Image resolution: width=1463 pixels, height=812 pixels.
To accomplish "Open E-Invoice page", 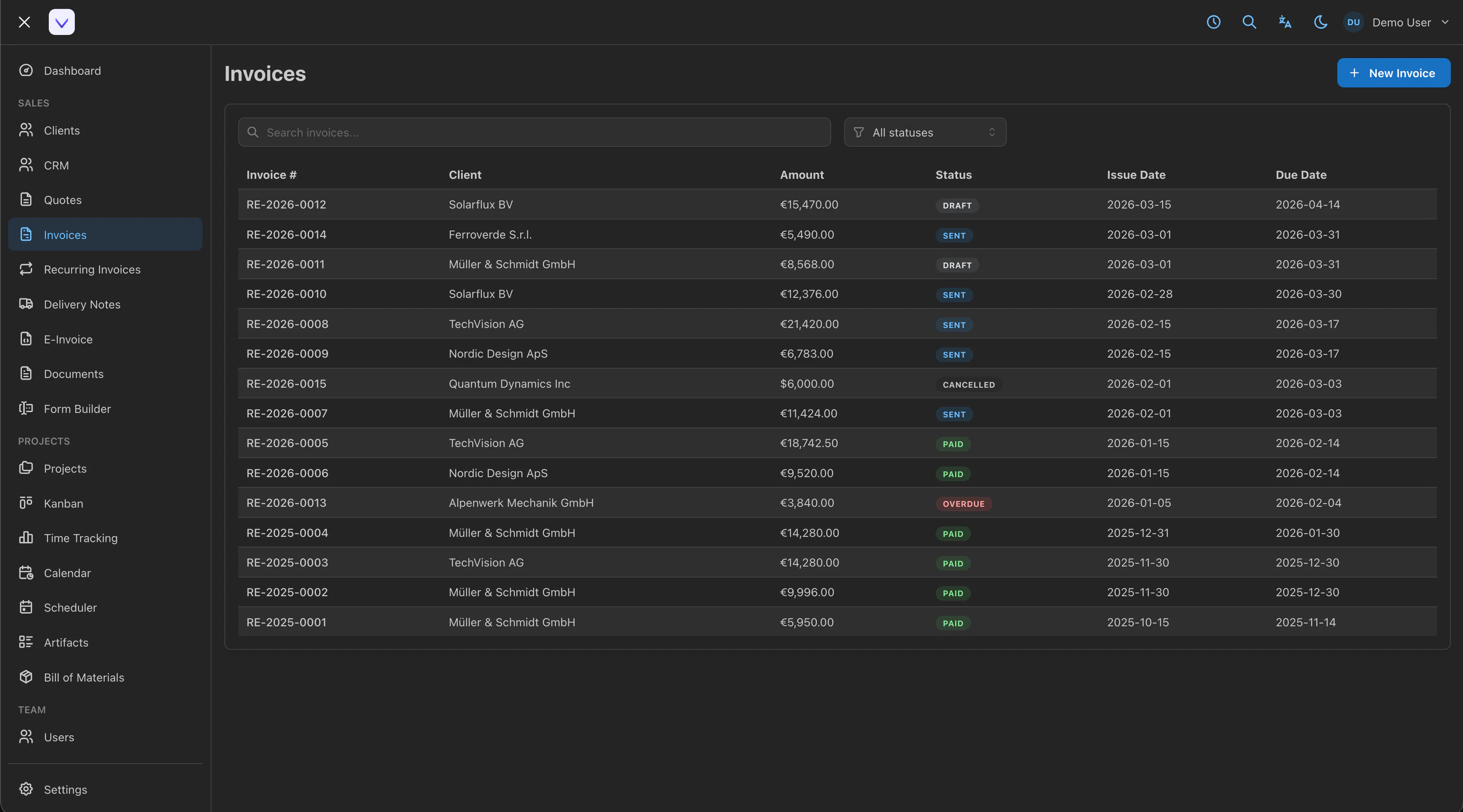I will point(105,339).
